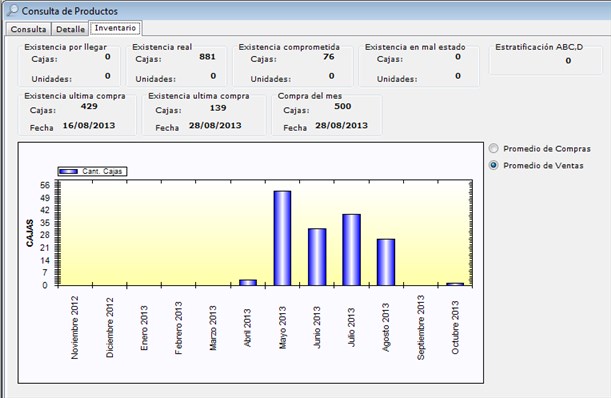Select Promedio de Compras radio button
Viewport: 611px width, 398px height.
point(494,149)
